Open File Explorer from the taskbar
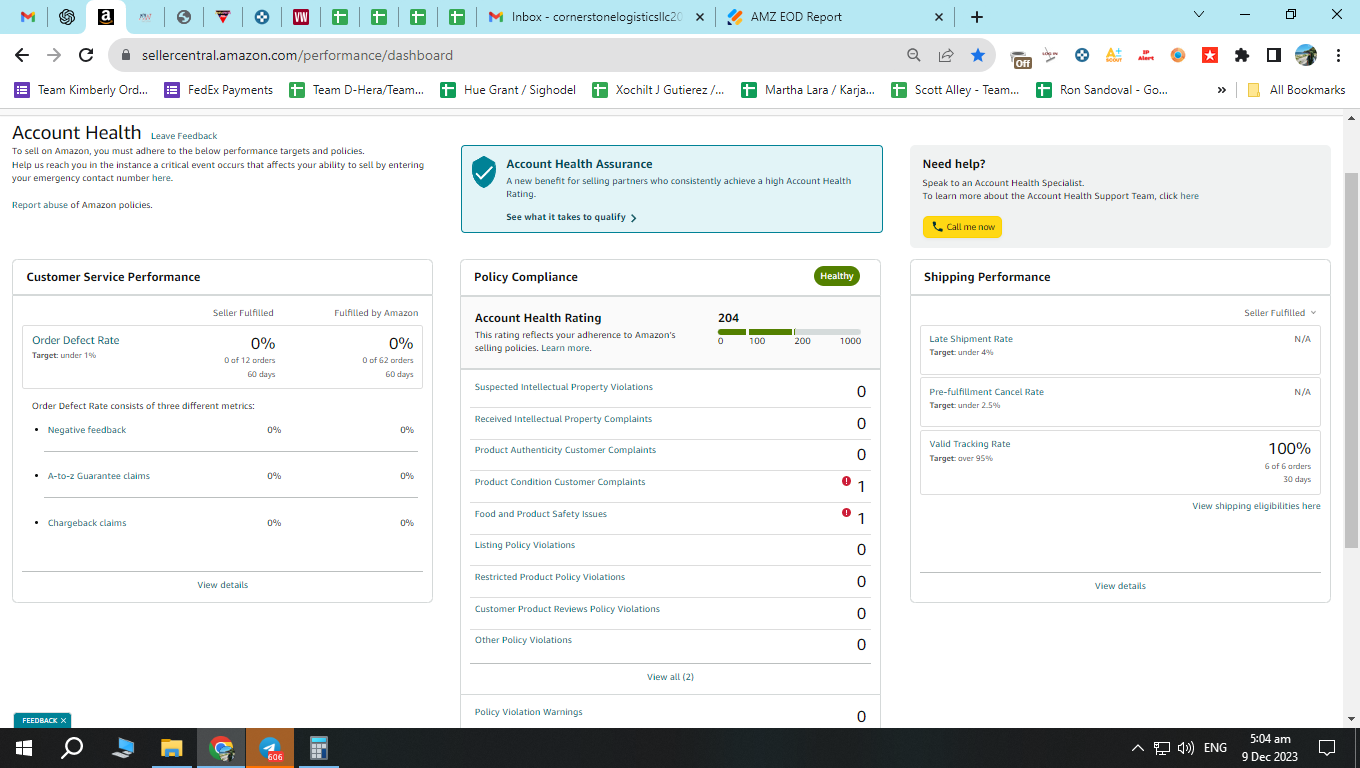 (172, 748)
